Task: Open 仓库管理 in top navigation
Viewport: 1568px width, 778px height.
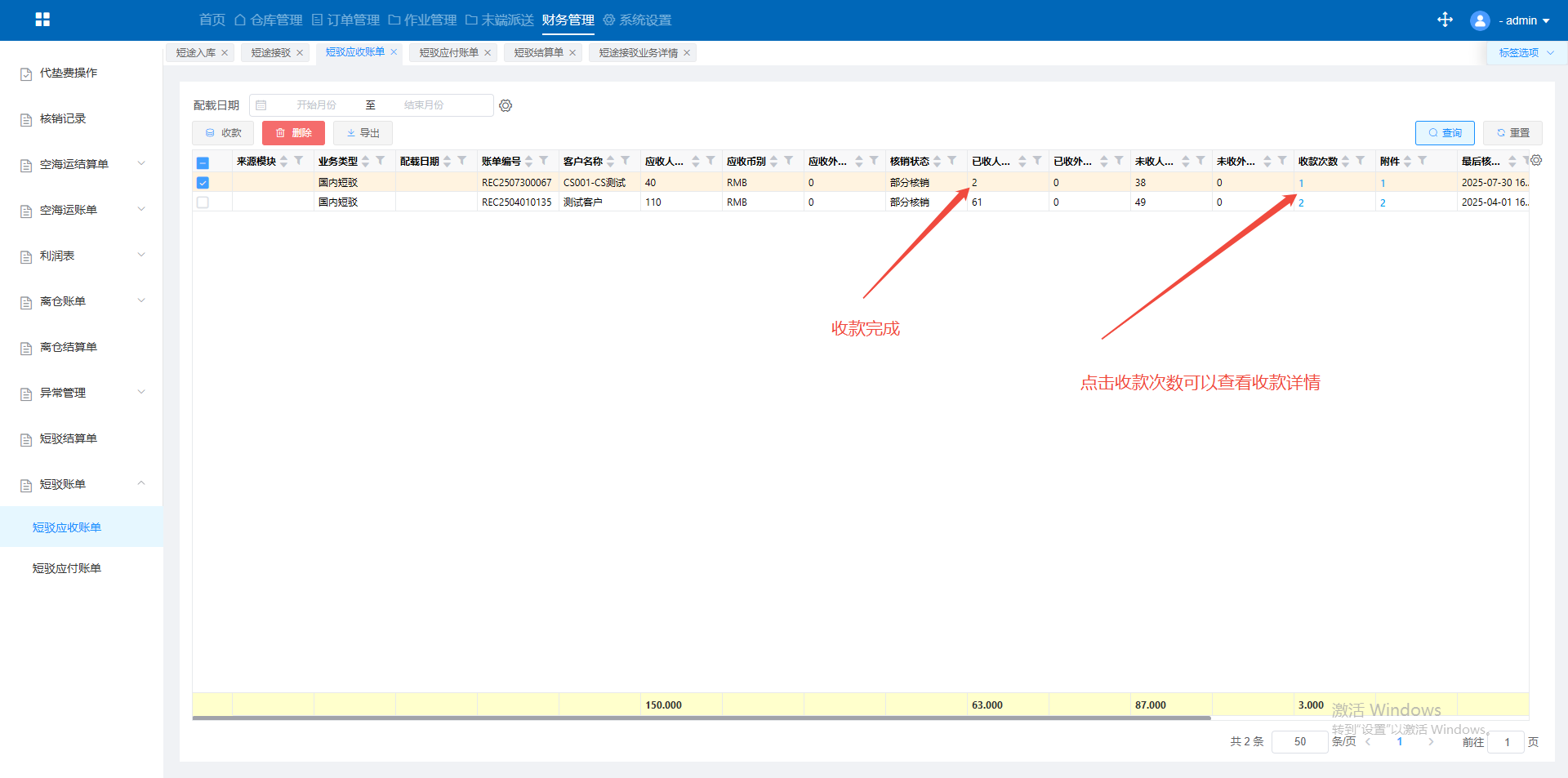Action: (x=269, y=20)
